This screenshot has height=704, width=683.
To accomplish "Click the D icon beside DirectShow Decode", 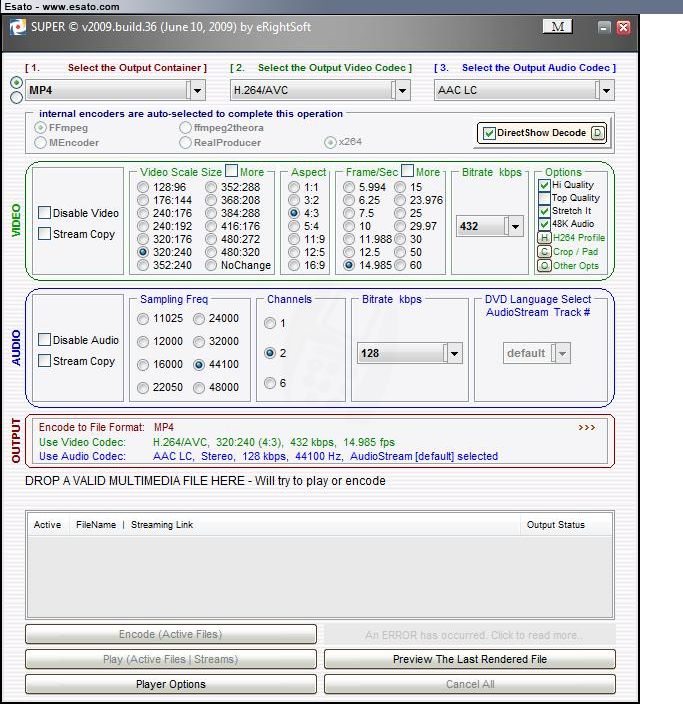I will point(598,133).
